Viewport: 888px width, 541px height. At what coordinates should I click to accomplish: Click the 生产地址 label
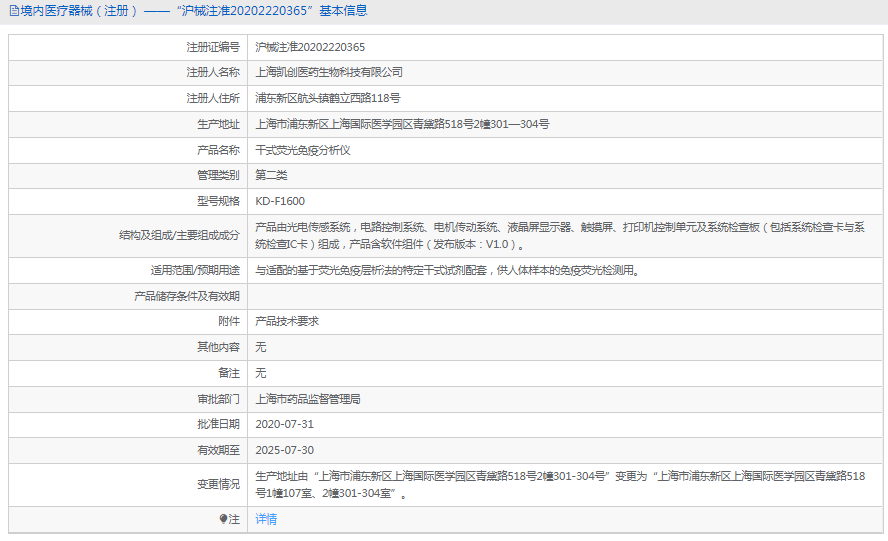(x=218, y=124)
